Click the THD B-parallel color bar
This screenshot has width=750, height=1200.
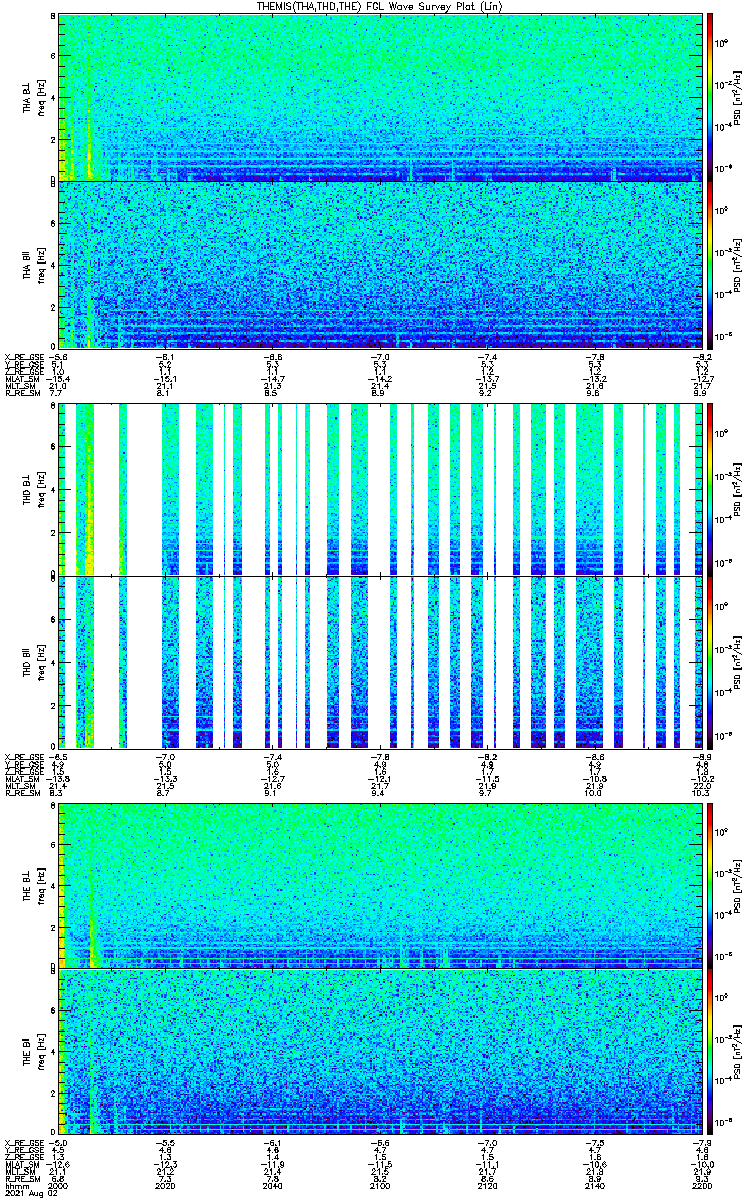(710, 663)
